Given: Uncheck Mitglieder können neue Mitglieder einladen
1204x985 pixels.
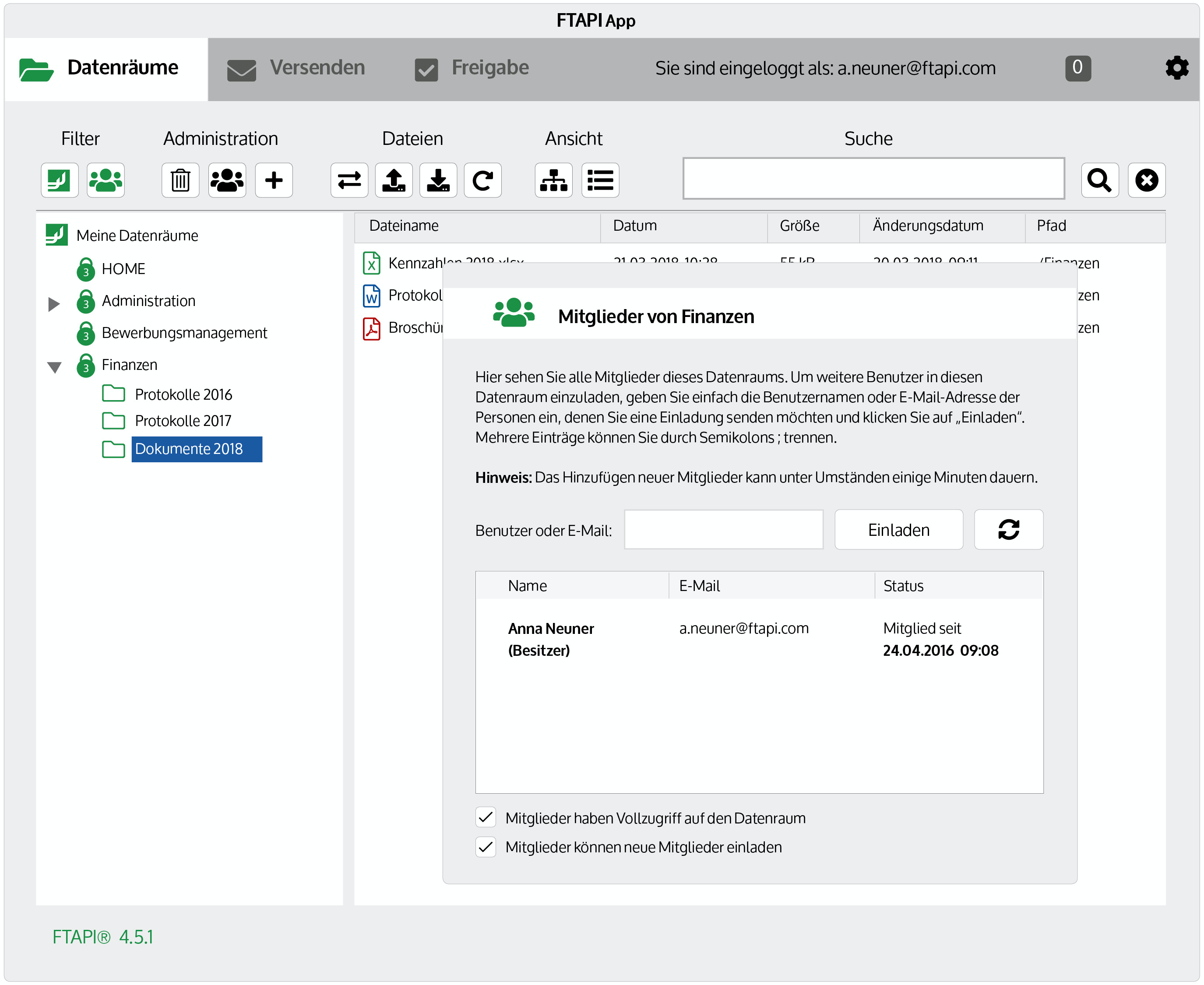Looking at the screenshot, I should point(486,847).
